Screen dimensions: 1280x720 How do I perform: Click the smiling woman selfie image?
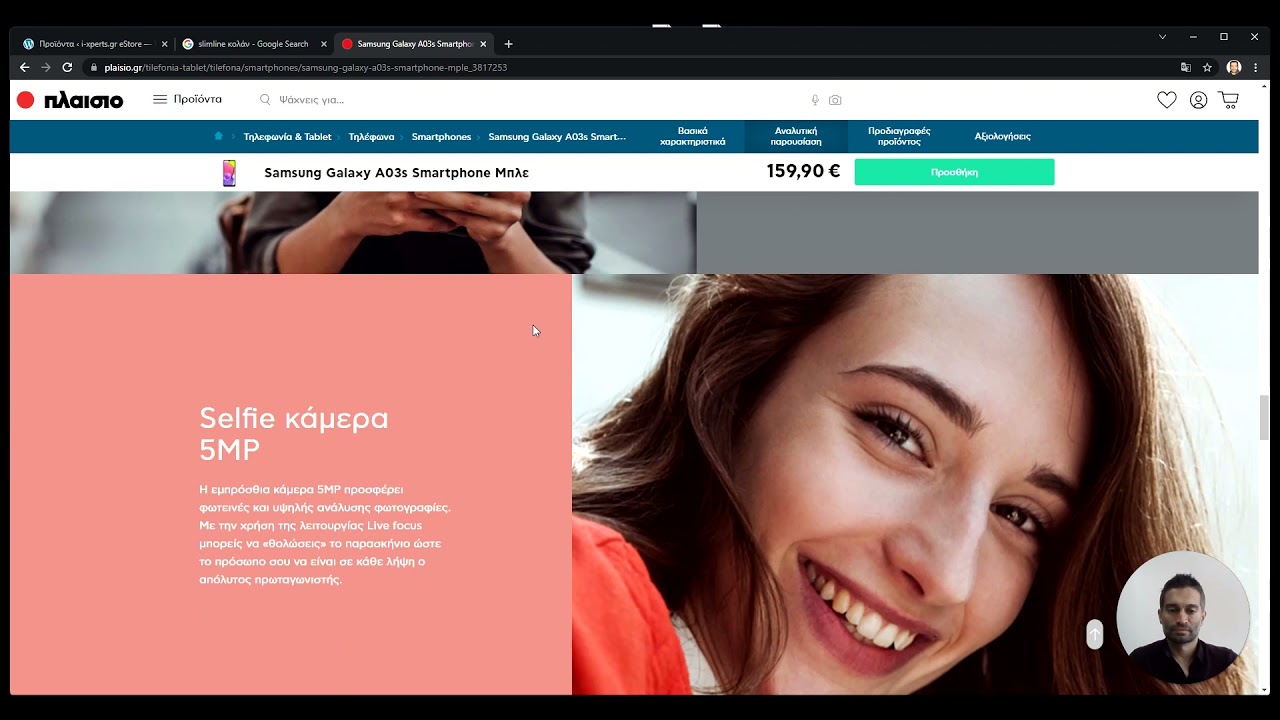(915, 484)
